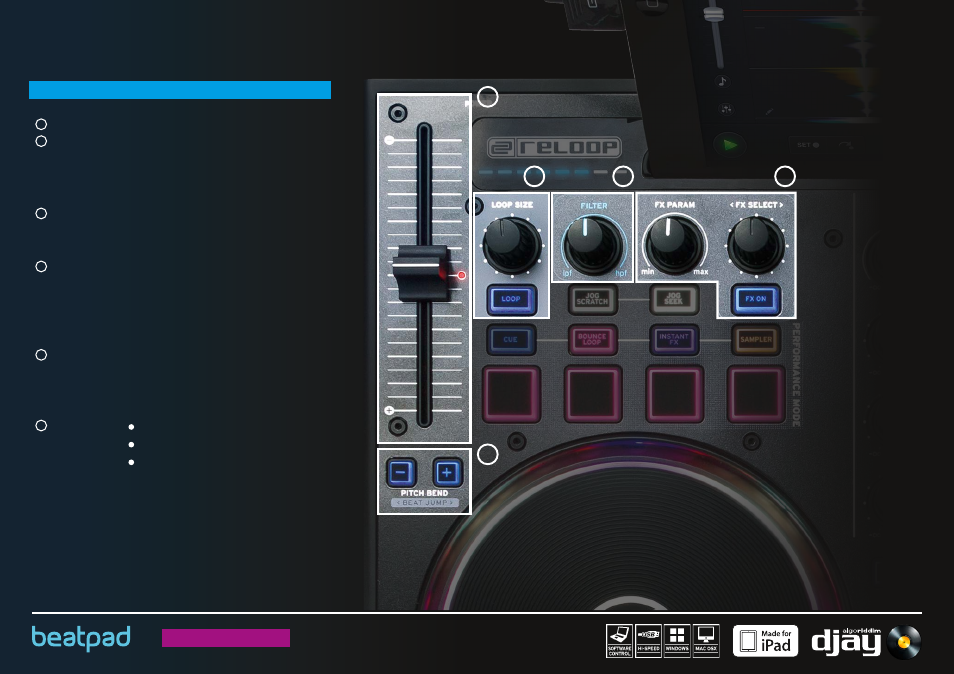Click the djay vinyl record icon
954x674 pixels.
tap(904, 642)
